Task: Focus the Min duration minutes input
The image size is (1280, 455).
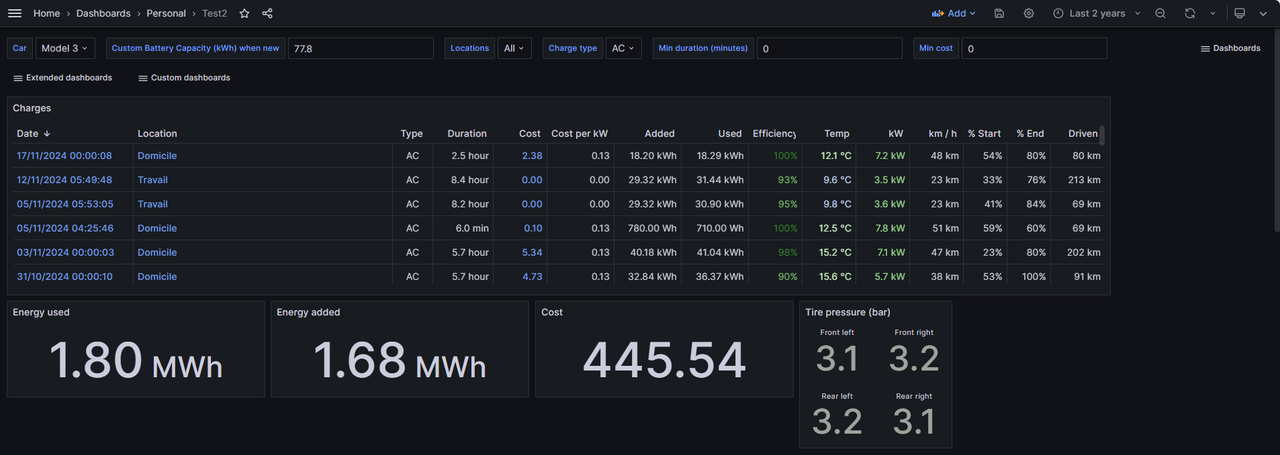Action: click(832, 48)
